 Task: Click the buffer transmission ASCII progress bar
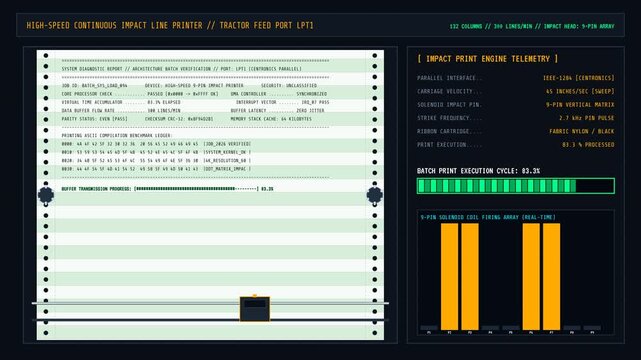click(197, 189)
